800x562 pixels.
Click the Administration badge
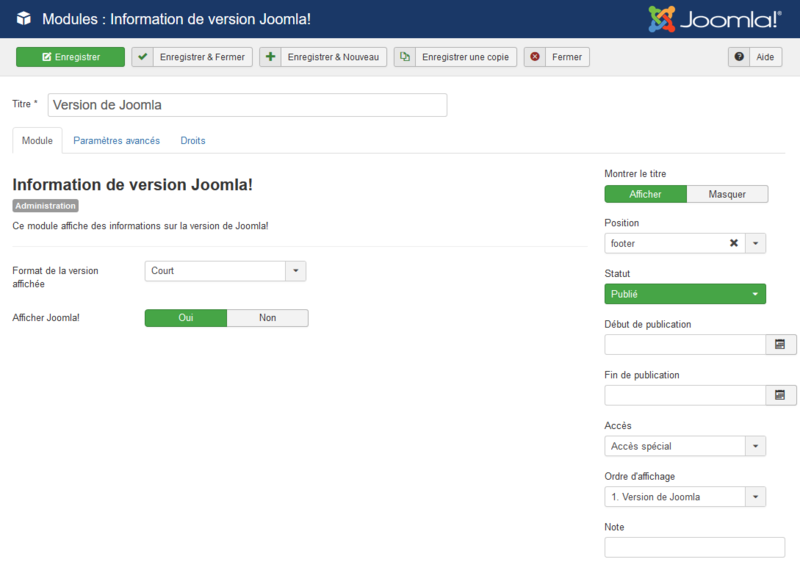(45, 206)
